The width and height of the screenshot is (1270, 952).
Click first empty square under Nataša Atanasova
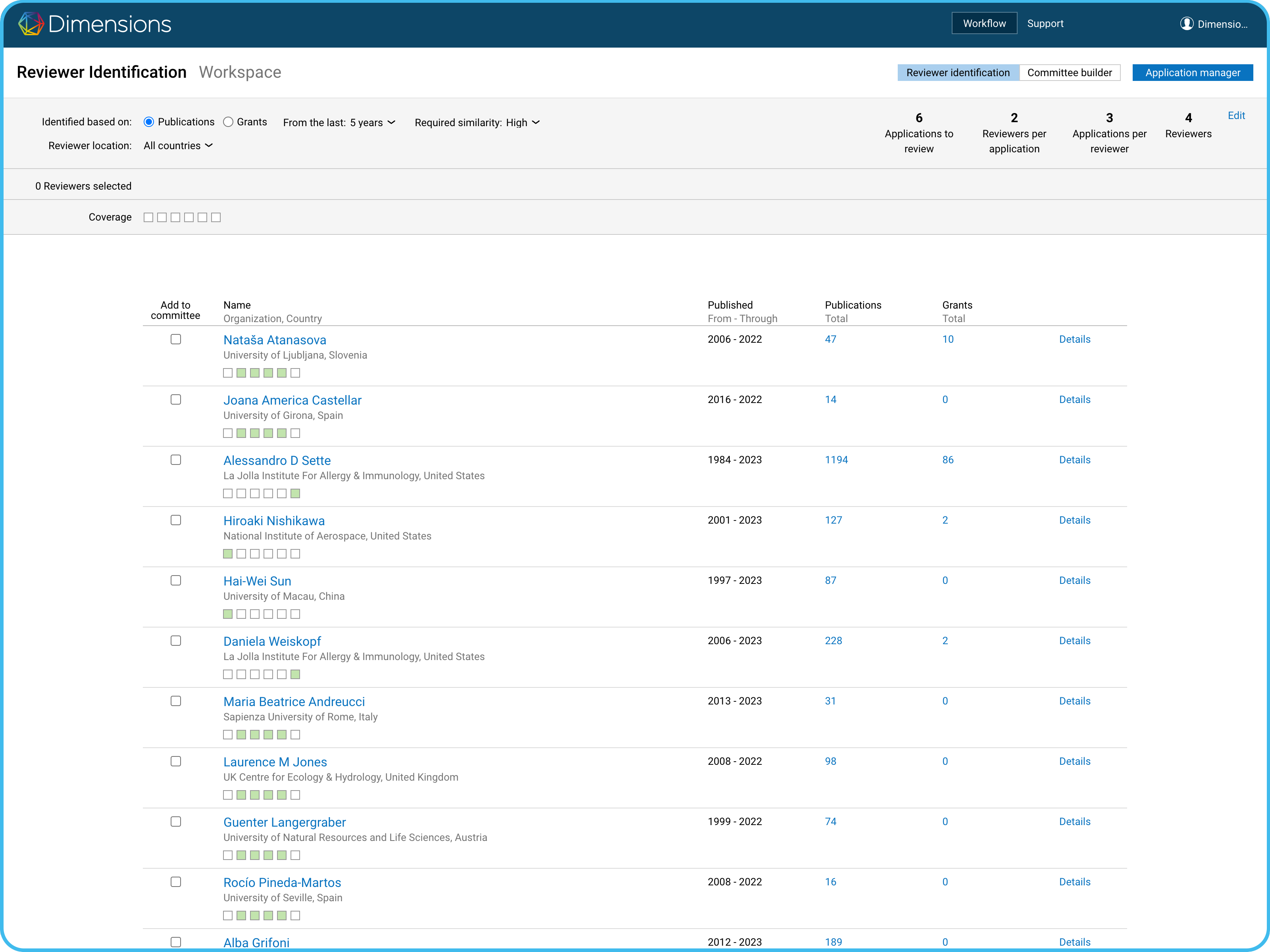point(228,373)
